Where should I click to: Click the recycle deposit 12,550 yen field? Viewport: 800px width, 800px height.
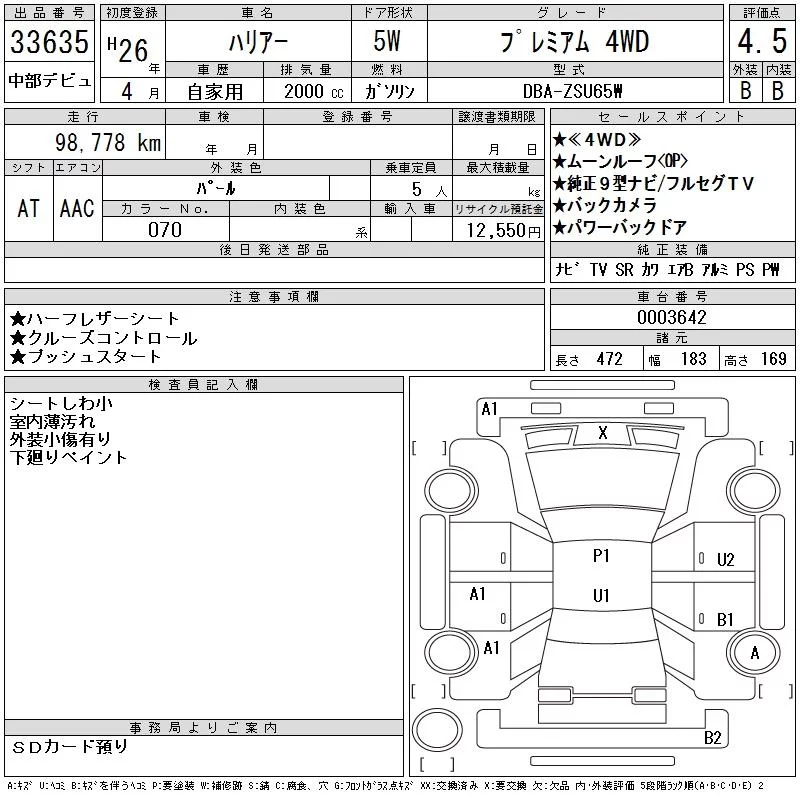pos(498,230)
